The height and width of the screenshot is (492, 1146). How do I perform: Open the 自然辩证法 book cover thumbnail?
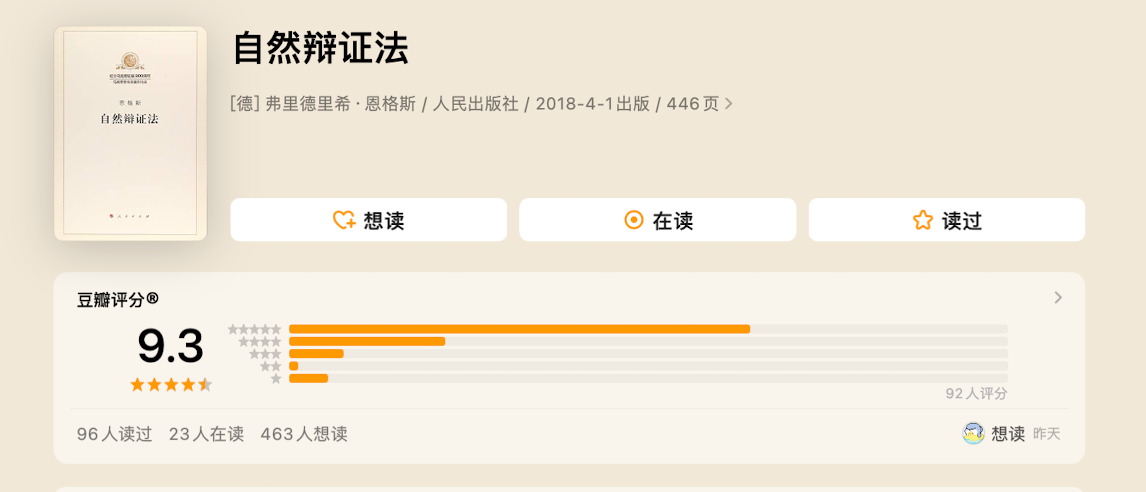point(130,133)
